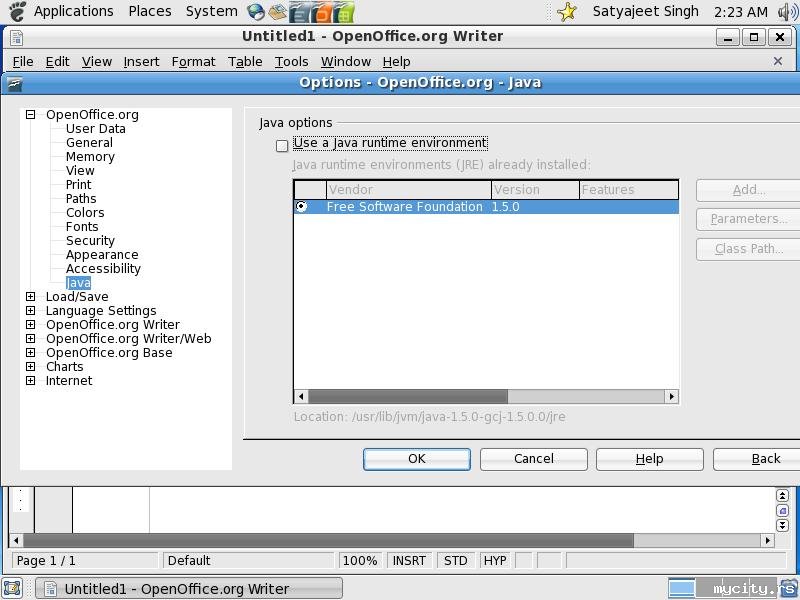This screenshot has width=800, height=600.
Task: Select User Data in the options tree
Action: point(95,129)
